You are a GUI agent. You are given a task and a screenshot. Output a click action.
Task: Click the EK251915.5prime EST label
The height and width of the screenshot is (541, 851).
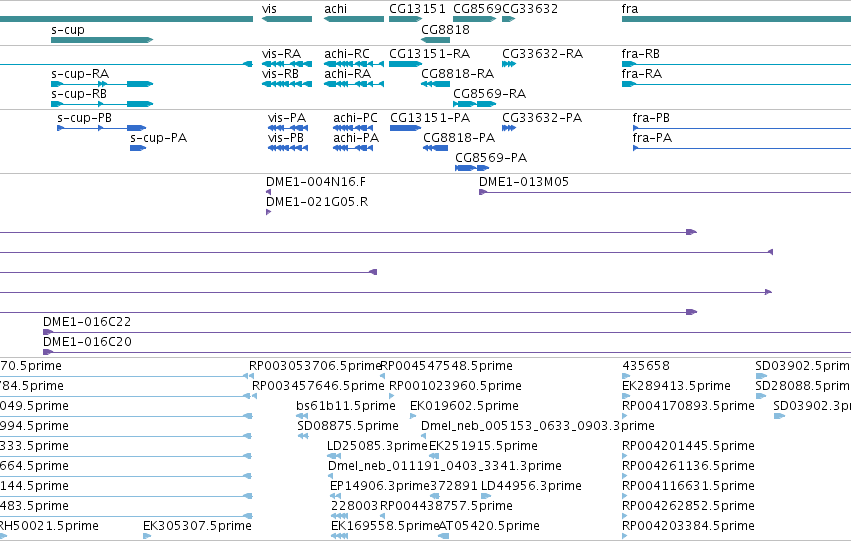coord(484,446)
